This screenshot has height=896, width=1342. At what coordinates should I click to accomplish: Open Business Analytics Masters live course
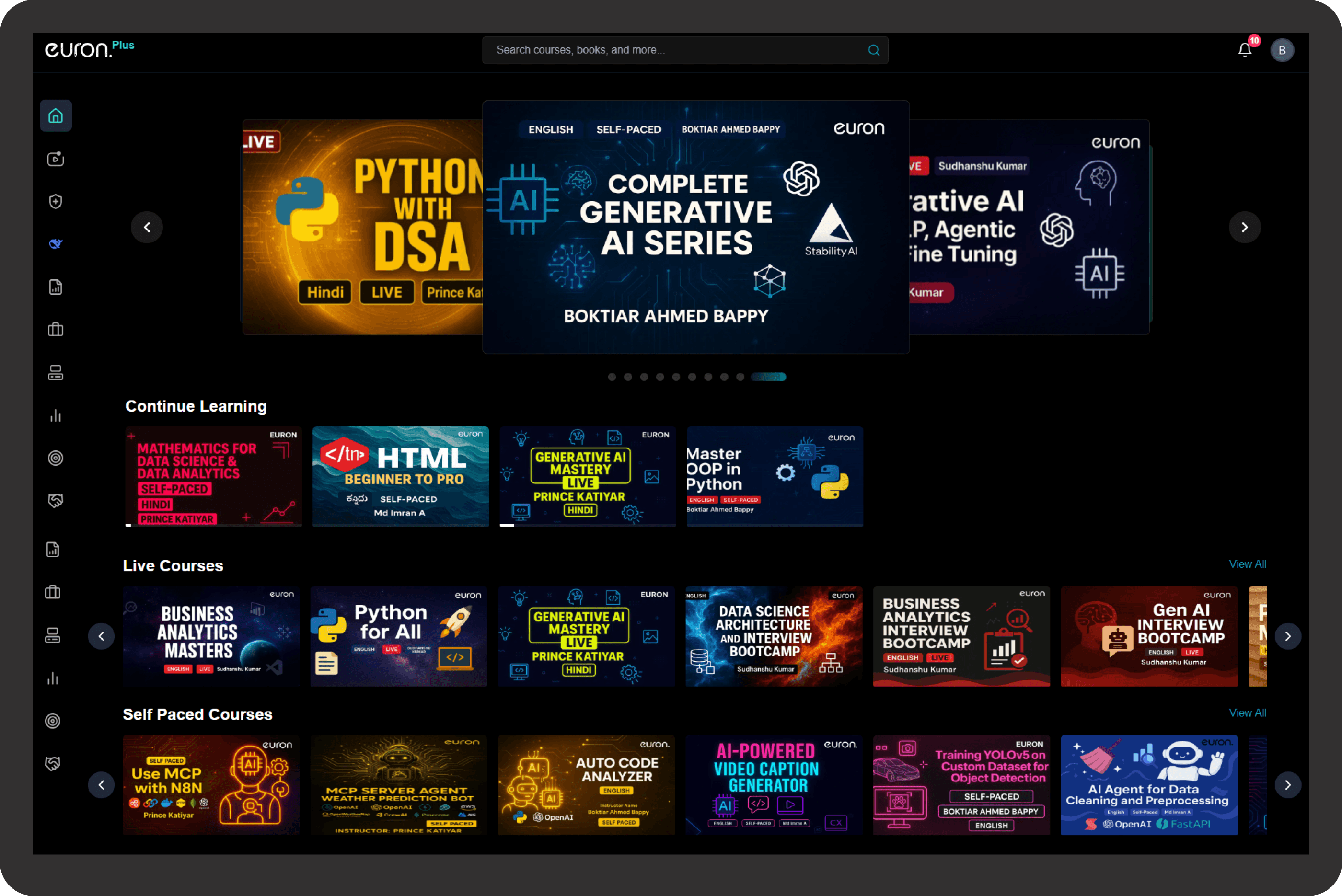211,636
